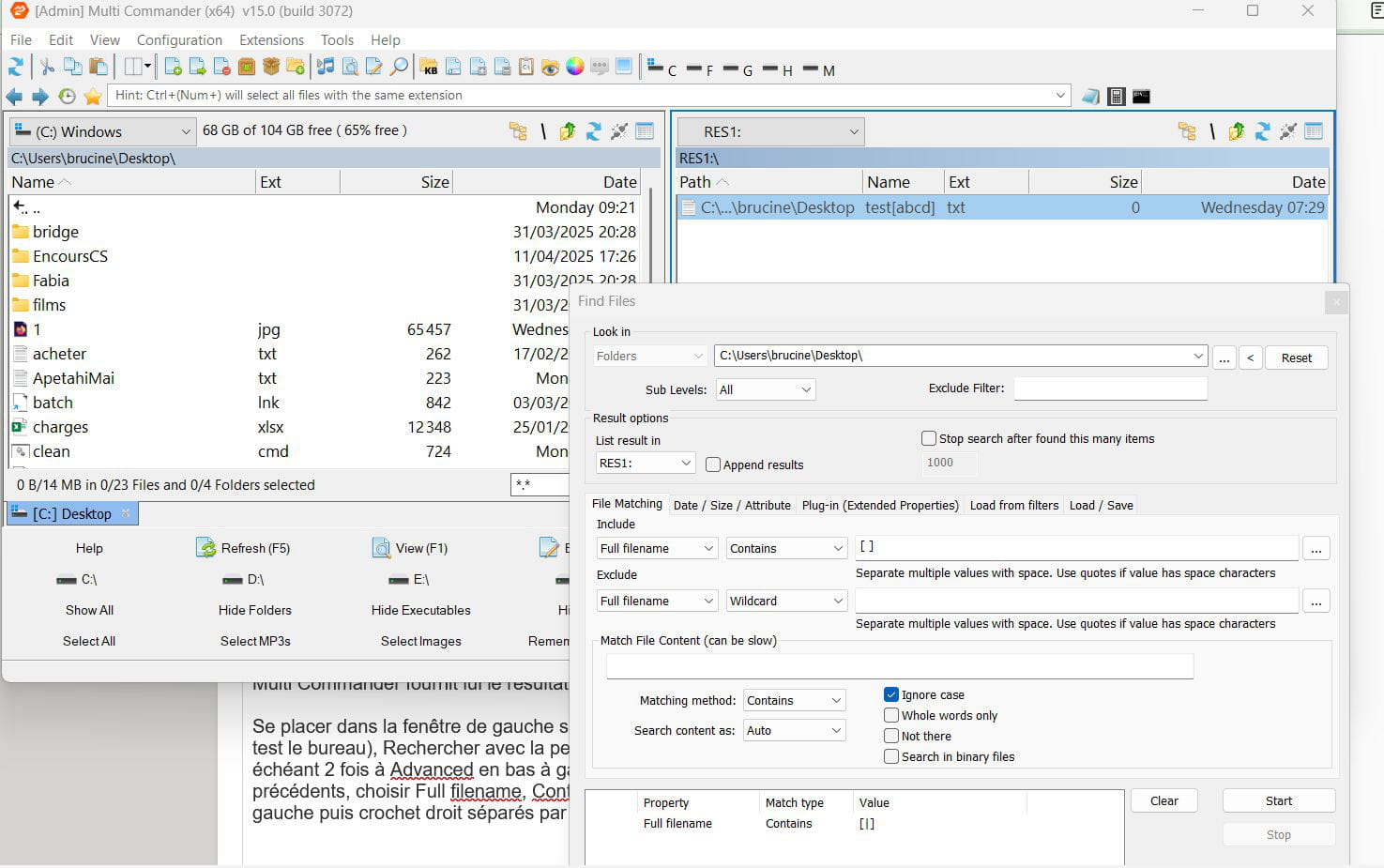The height and width of the screenshot is (868, 1384).
Task: Click the music note audio tools icon
Action: tap(326, 67)
